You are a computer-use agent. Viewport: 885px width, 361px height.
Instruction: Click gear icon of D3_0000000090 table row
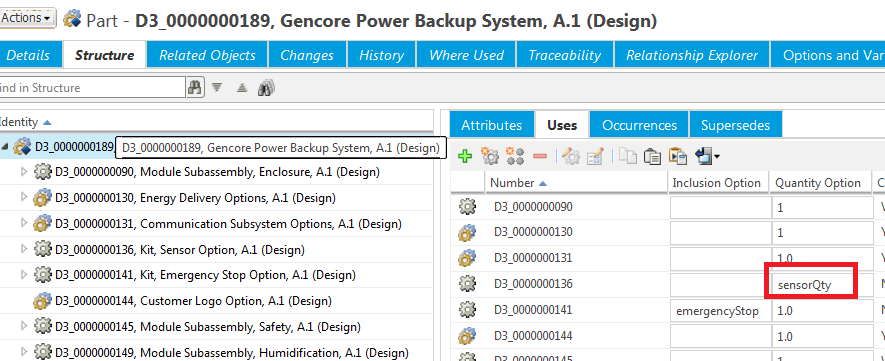[467, 206]
